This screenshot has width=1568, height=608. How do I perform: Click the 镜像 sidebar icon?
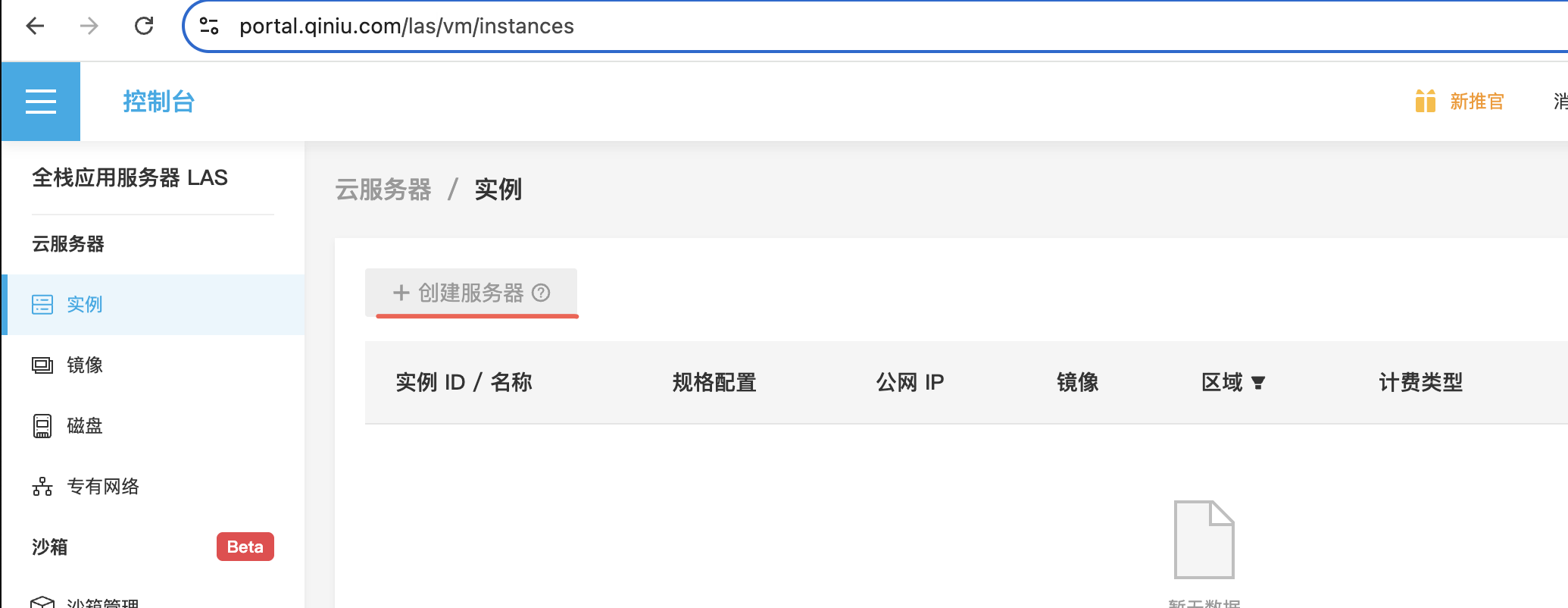(42, 365)
